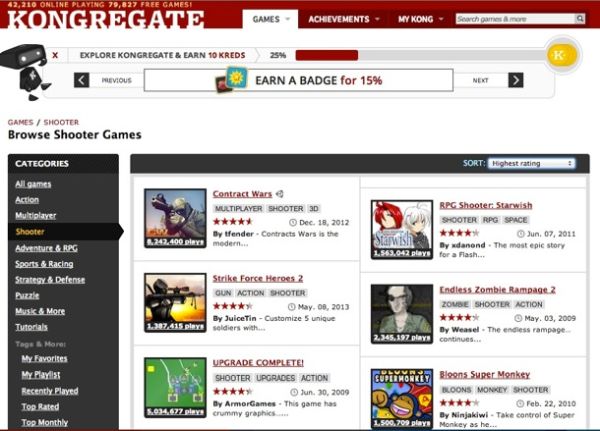
Task: Open the Sort dropdown showing Highest rating
Action: (531, 163)
